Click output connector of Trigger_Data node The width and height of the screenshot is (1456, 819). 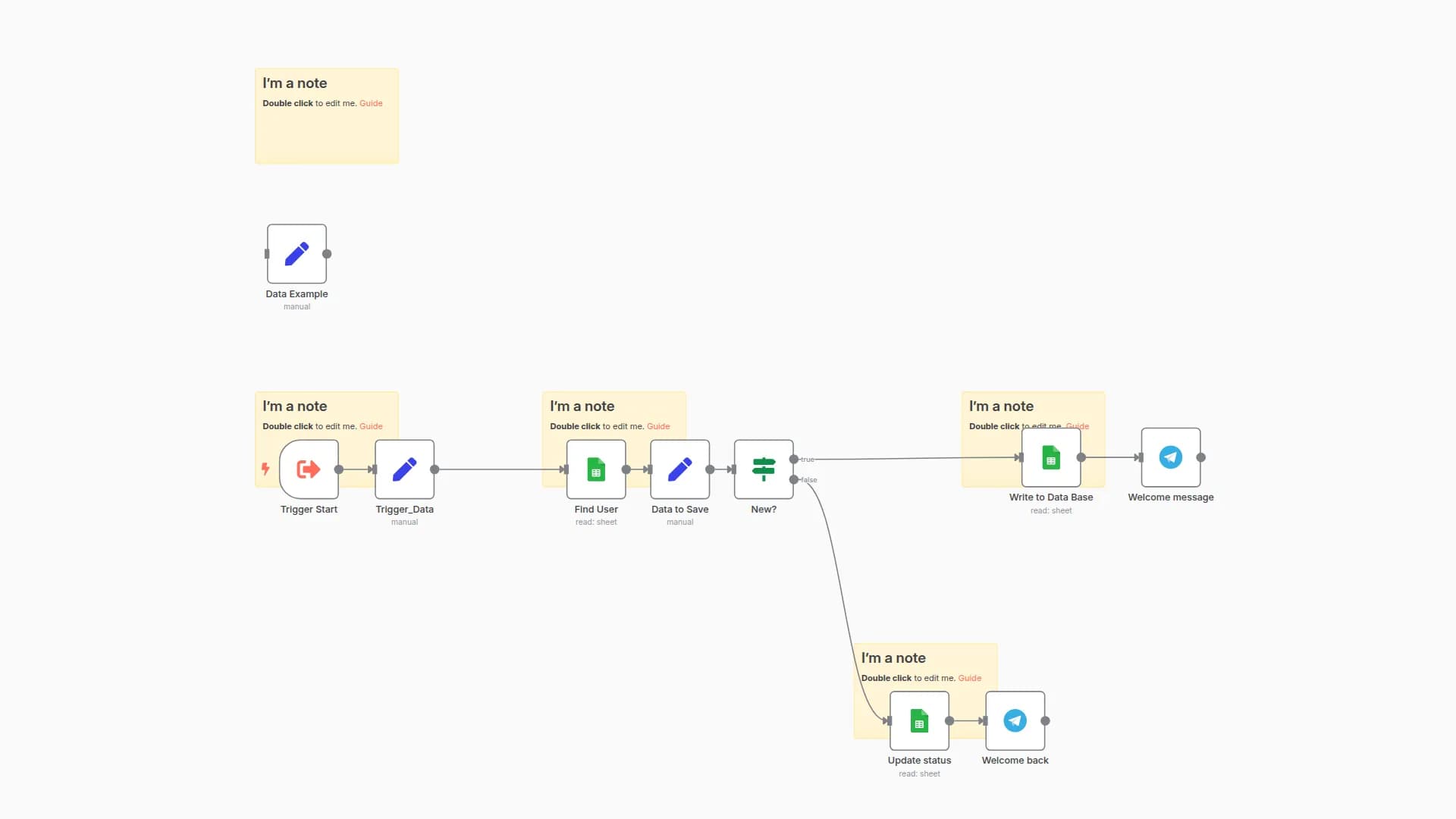[435, 469]
